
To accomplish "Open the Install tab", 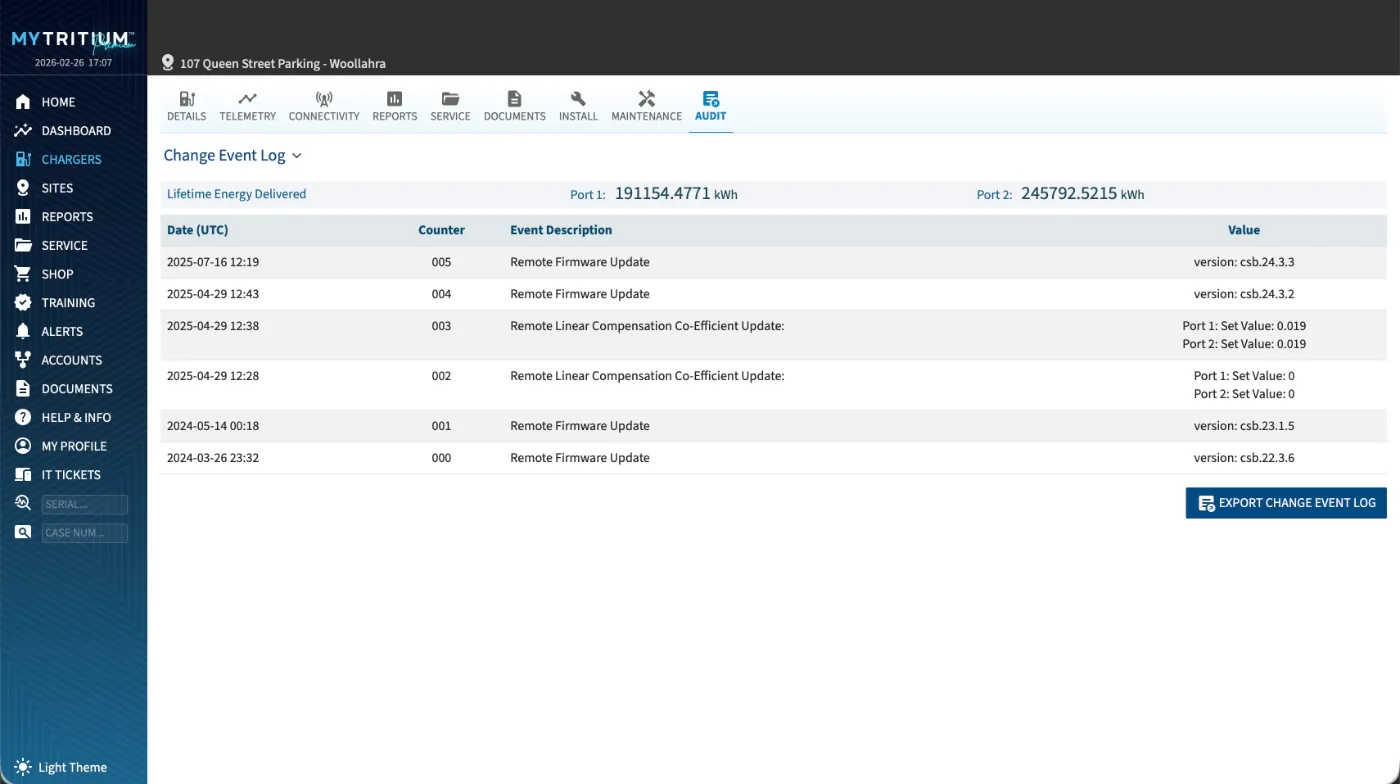I will tap(578, 106).
